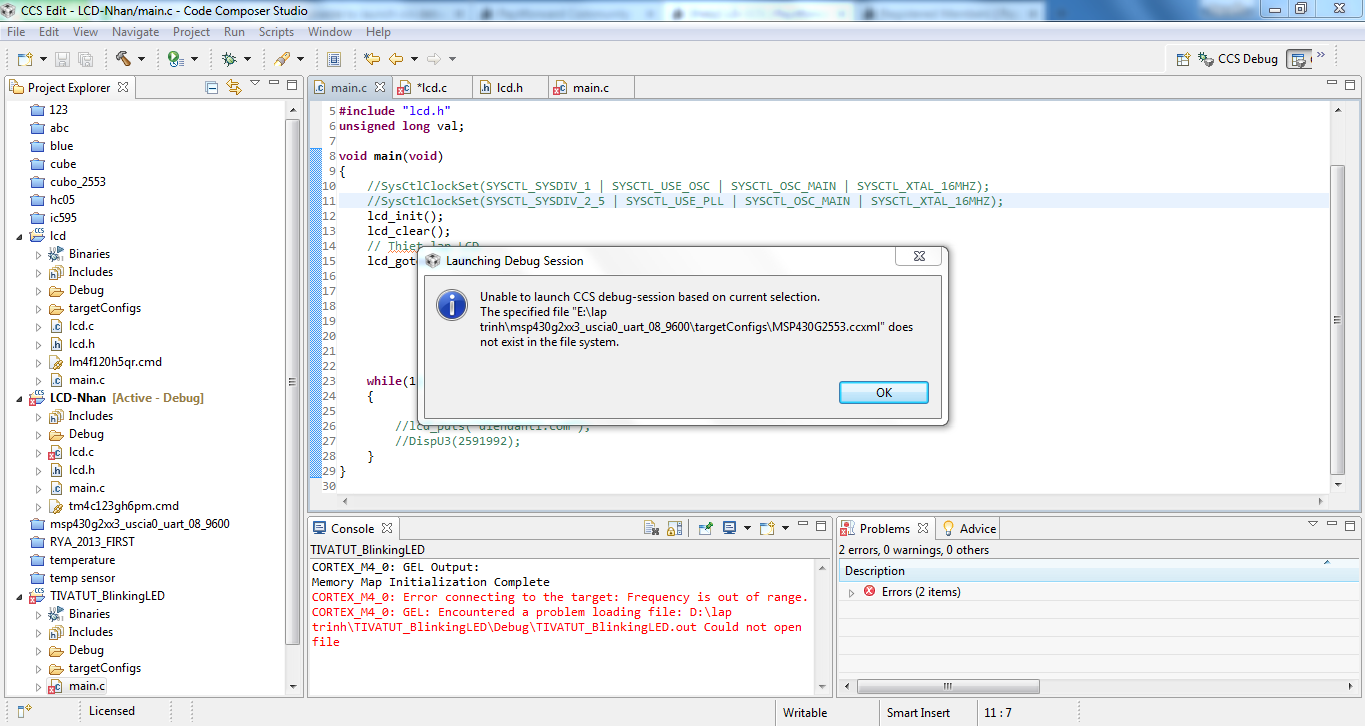The image size is (1365, 726).
Task: Expand the Errors (2 items) node
Action: click(851, 592)
